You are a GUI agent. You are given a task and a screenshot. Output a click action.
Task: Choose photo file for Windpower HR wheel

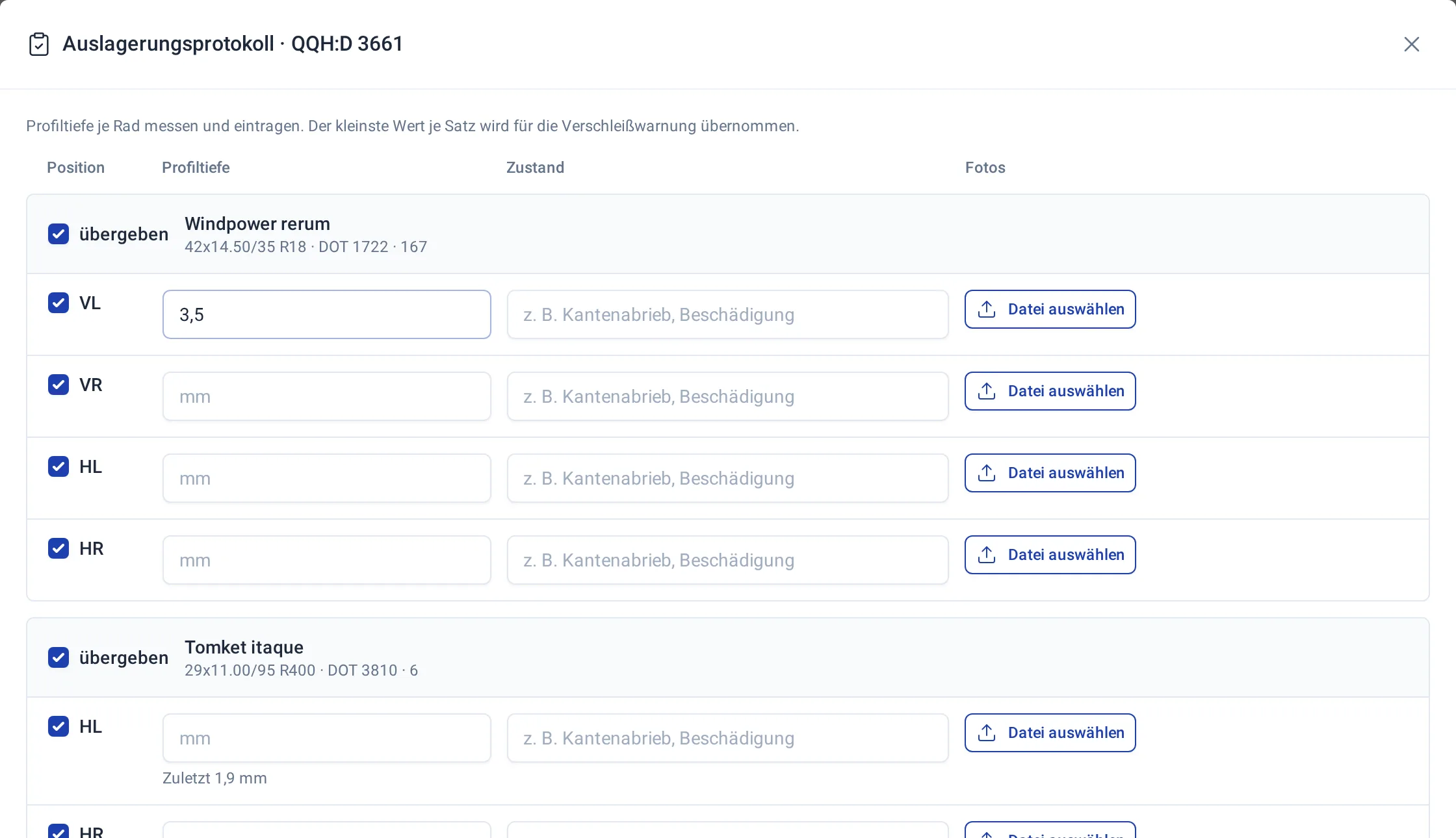pyautogui.click(x=1050, y=555)
